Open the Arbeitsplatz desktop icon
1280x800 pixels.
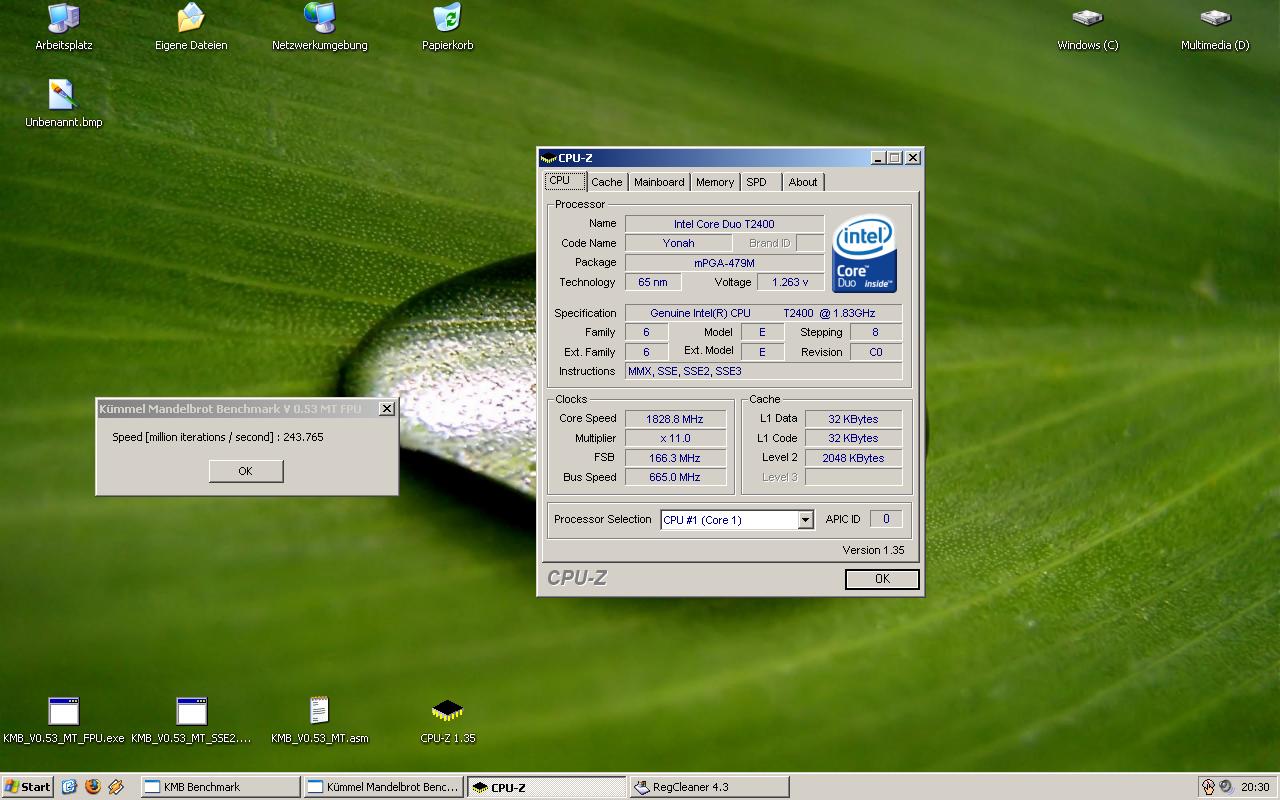point(63,19)
